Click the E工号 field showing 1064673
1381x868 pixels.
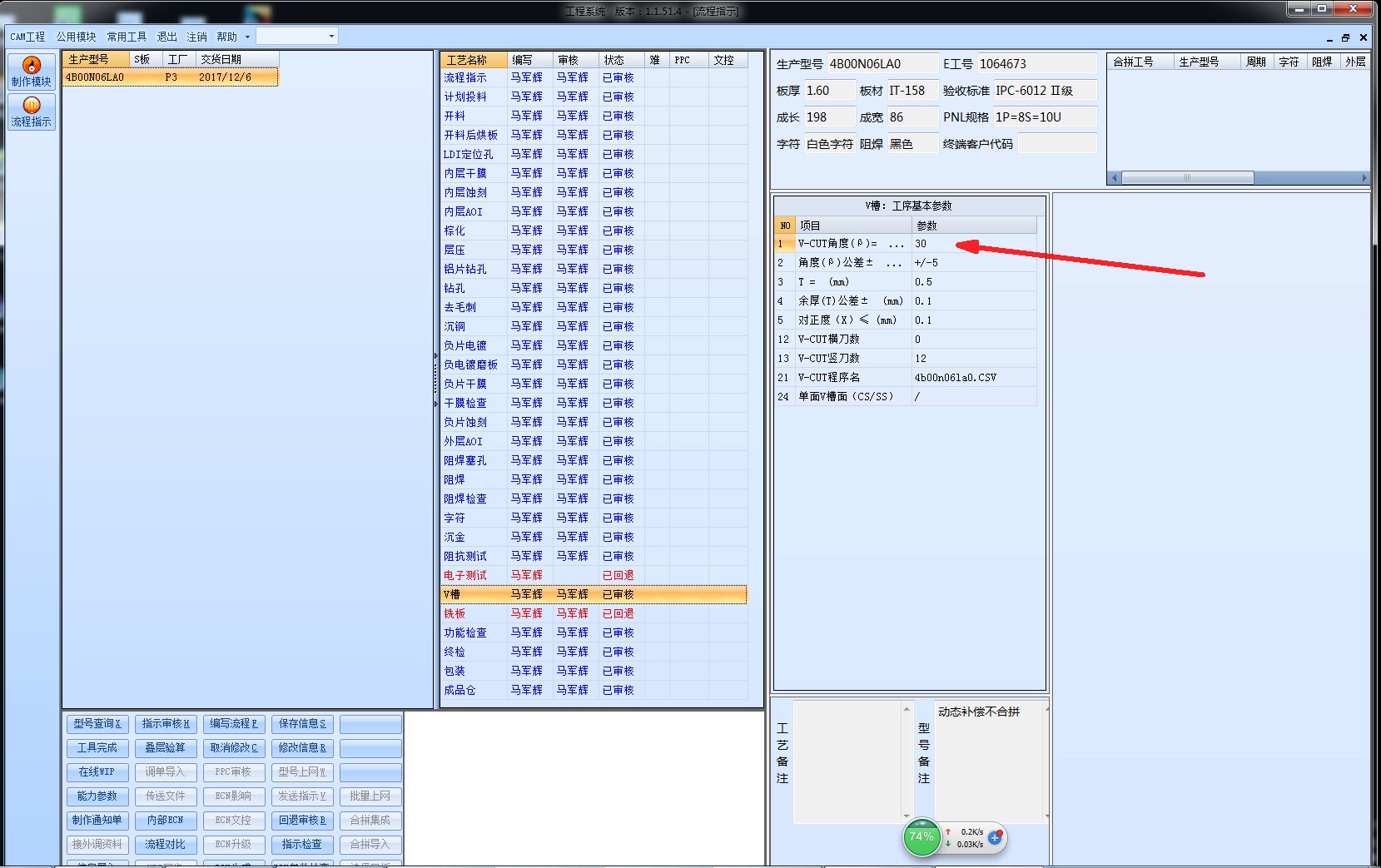[1037, 64]
